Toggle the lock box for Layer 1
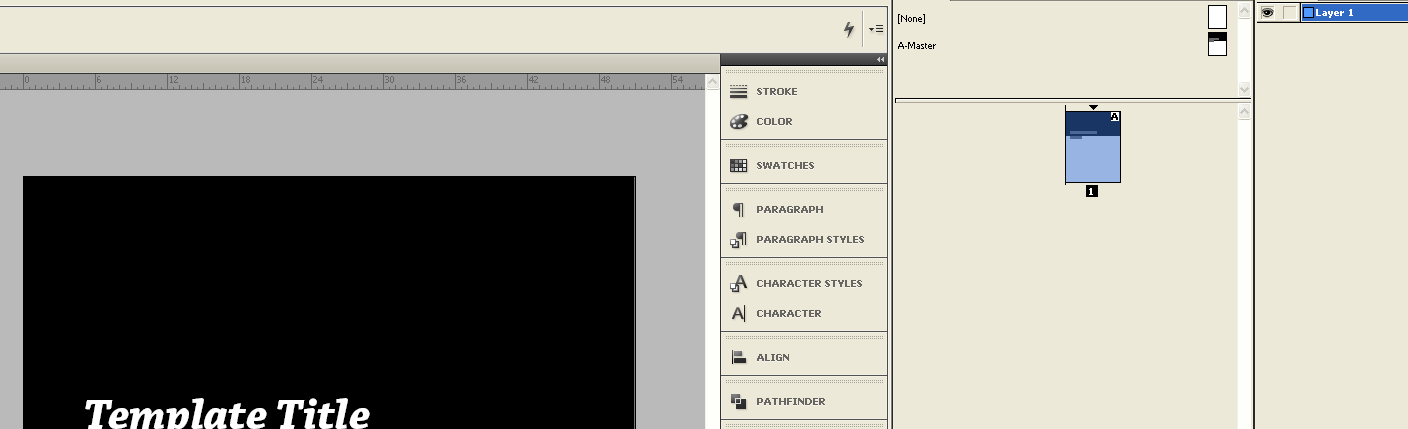Viewport: 1408px width, 429px height. click(1290, 13)
